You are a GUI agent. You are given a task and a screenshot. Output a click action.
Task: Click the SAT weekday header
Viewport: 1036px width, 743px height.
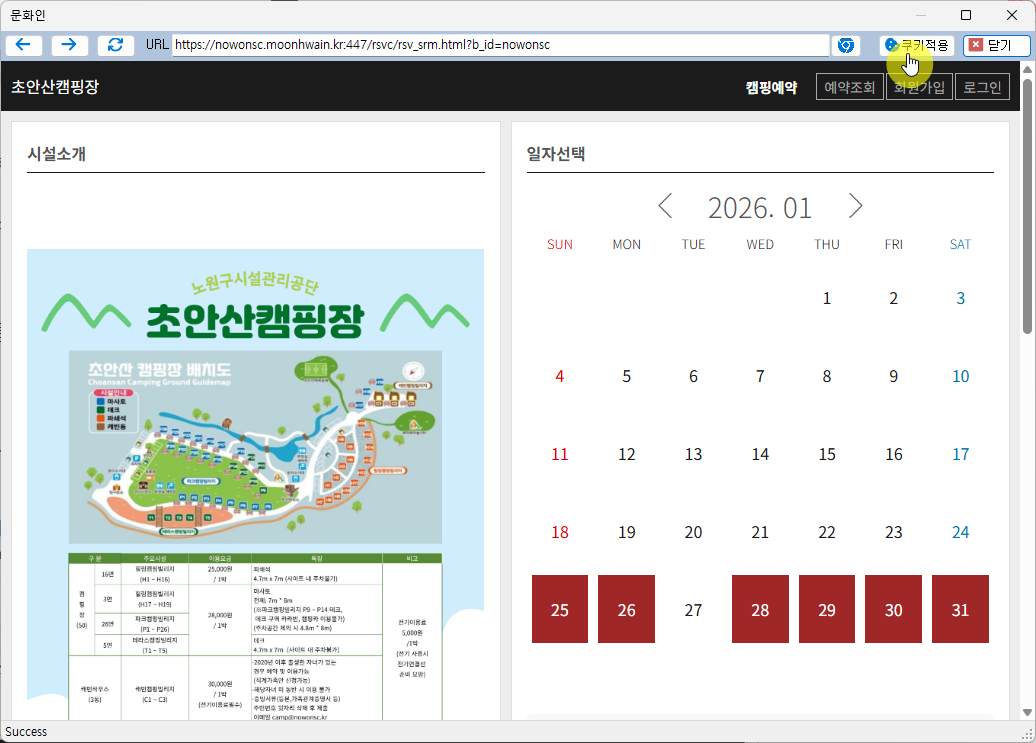point(960,244)
